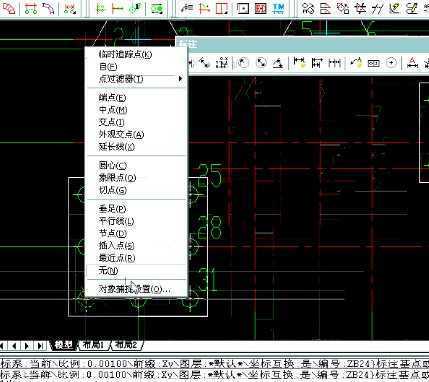Choose 象限点(Q) snap option
The image size is (429, 382).
[x=136, y=178]
